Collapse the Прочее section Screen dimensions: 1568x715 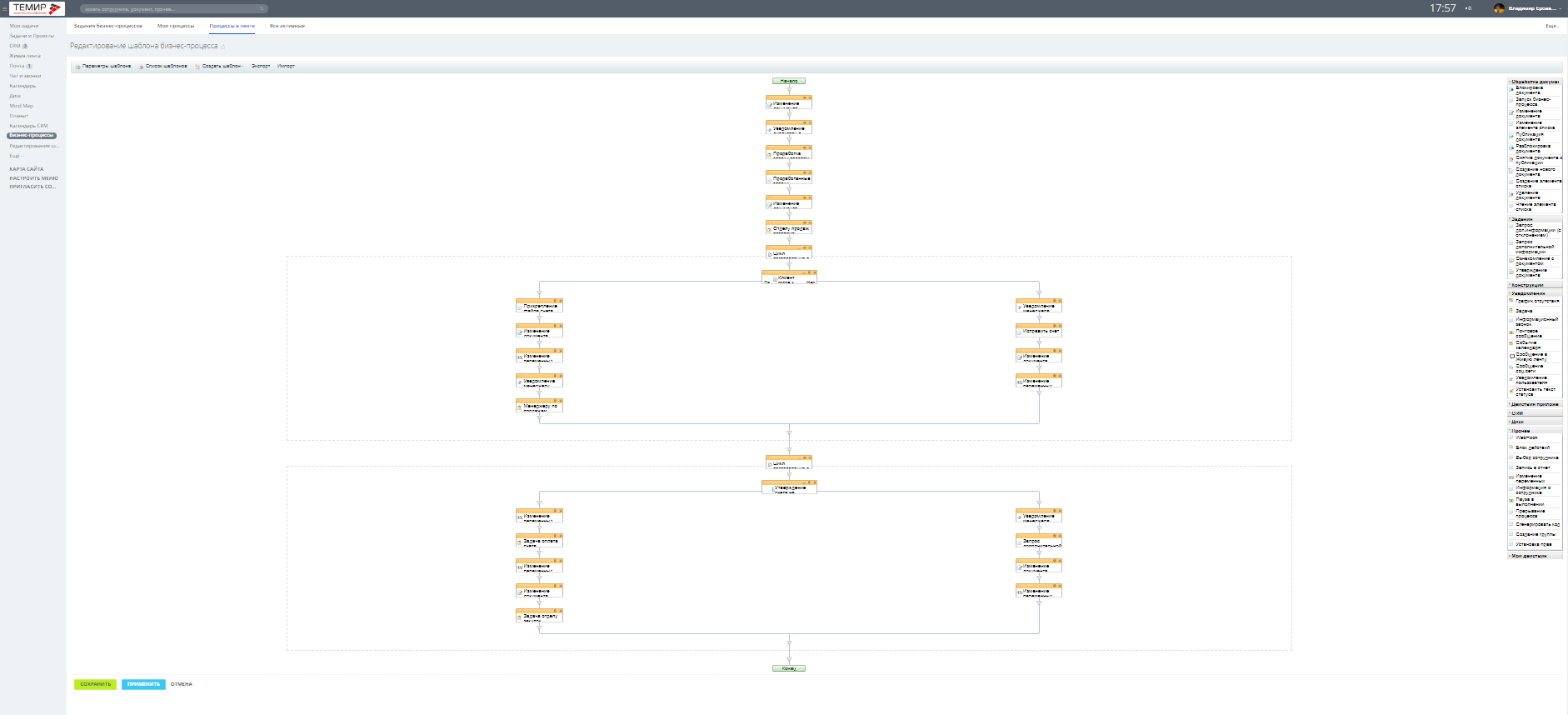[1535, 431]
